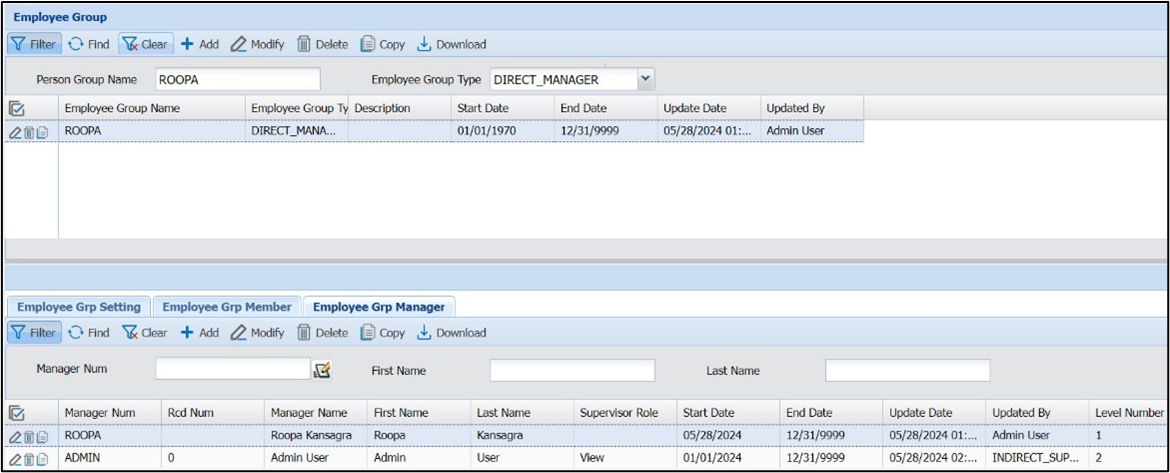
Task: Toggle select-all checkbox in manager grid
Action: 17,413
